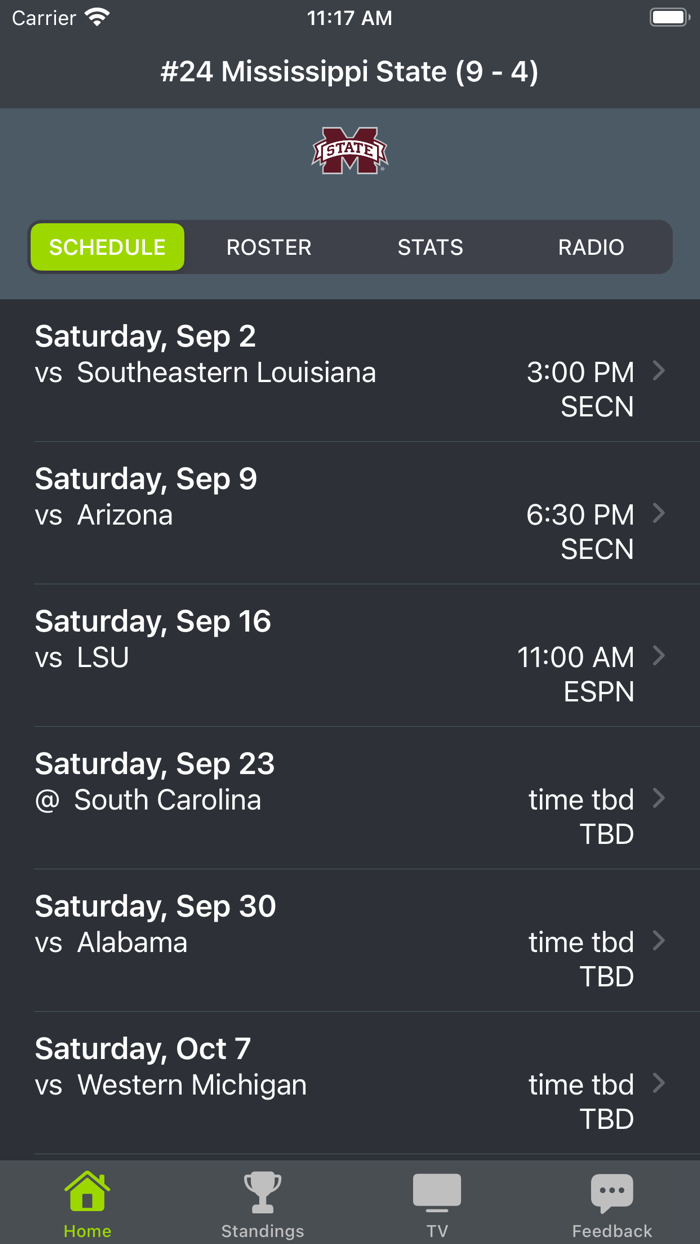Image resolution: width=700 pixels, height=1244 pixels.
Task: Switch to the RADIO segment
Action: (x=590, y=247)
